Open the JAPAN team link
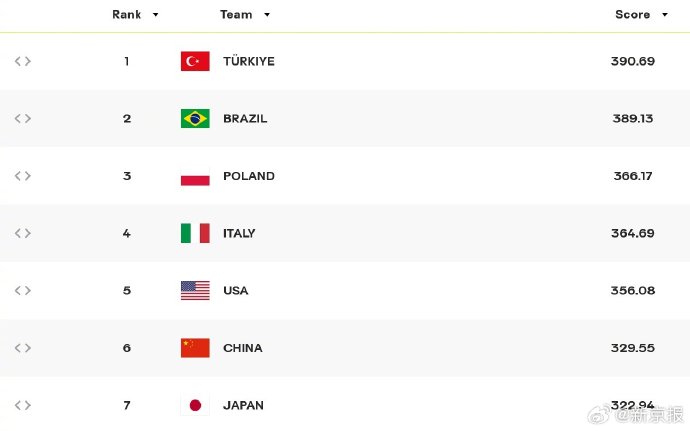 pyautogui.click(x=243, y=405)
